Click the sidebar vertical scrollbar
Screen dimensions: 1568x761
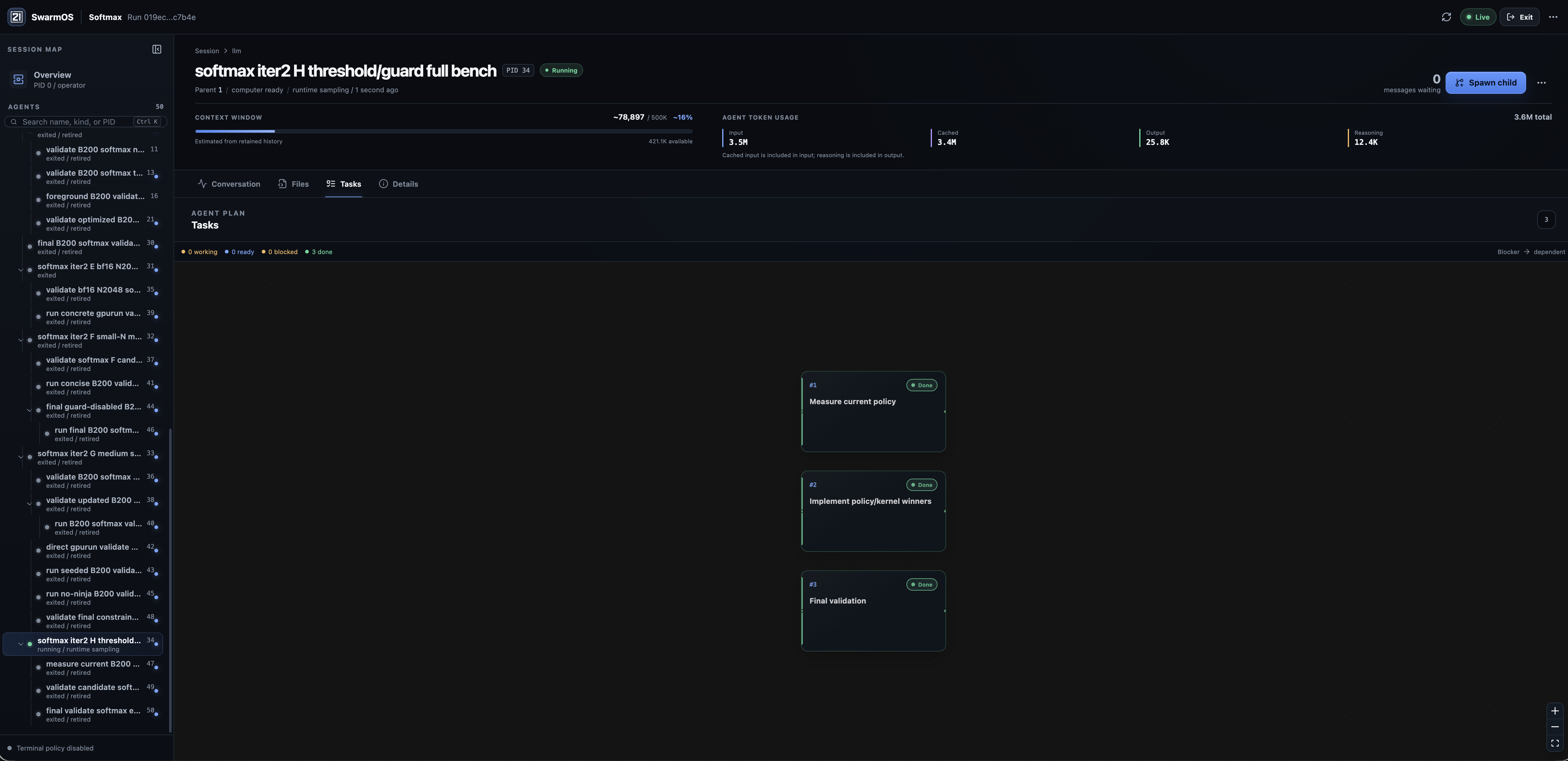pyautogui.click(x=170, y=581)
